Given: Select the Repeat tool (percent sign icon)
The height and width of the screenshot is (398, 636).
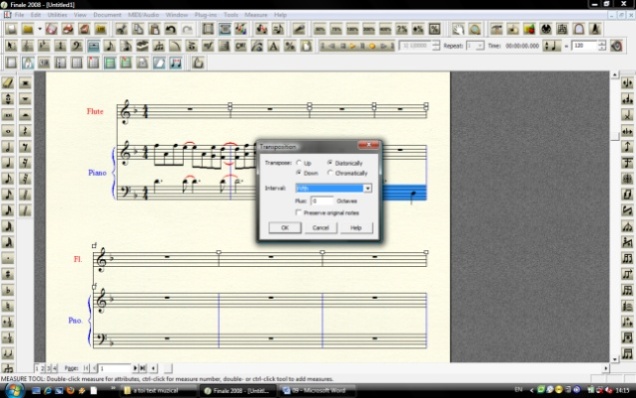Looking at the screenshot, I should coord(290,46).
